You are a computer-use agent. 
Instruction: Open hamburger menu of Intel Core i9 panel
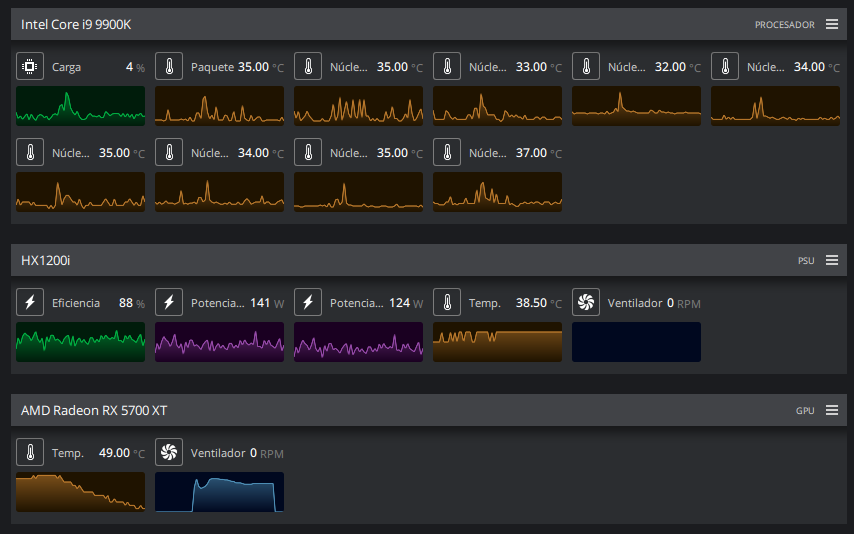832,24
